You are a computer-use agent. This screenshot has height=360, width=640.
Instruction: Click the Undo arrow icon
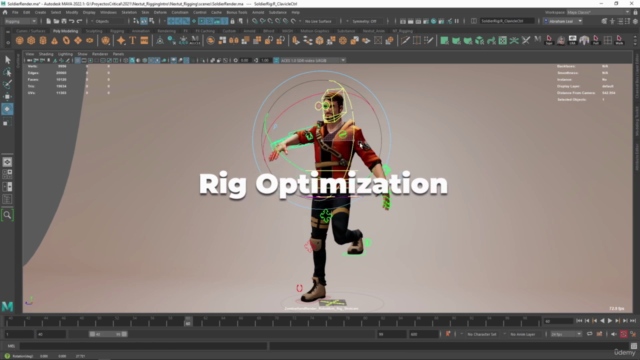tap(72, 21)
